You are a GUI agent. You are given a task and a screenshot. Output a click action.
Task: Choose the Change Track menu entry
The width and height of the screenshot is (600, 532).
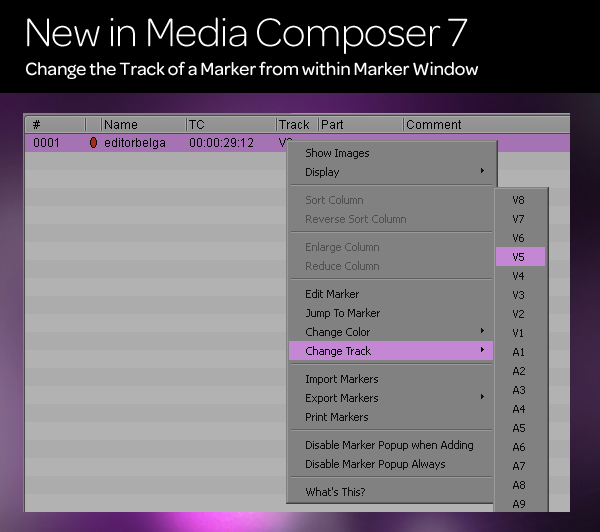(x=391, y=351)
